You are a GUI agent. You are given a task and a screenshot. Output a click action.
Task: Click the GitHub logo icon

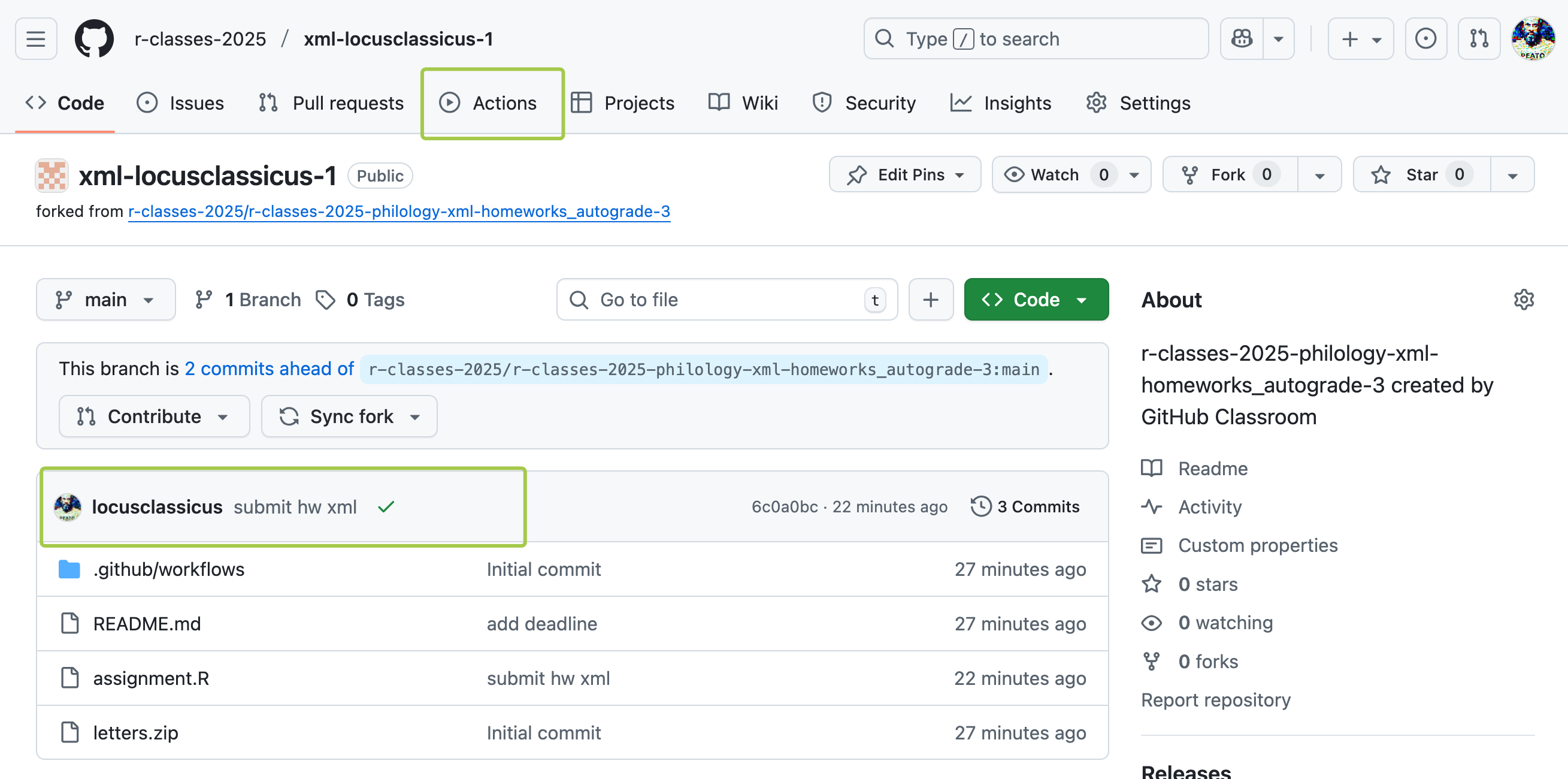click(94, 39)
